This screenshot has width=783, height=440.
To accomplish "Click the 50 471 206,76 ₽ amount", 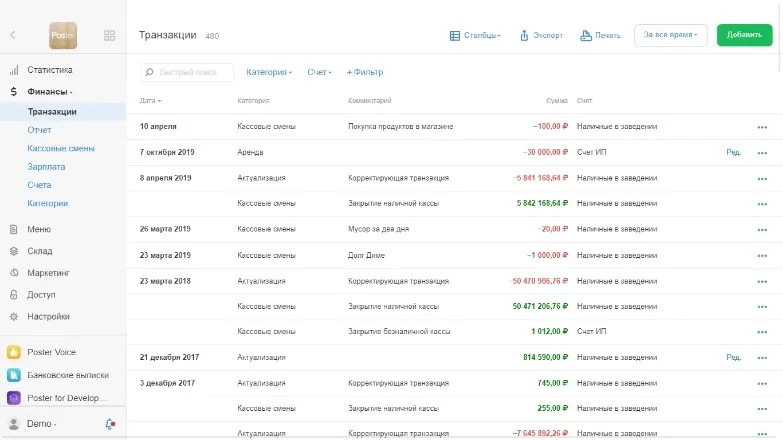I will pos(540,306).
